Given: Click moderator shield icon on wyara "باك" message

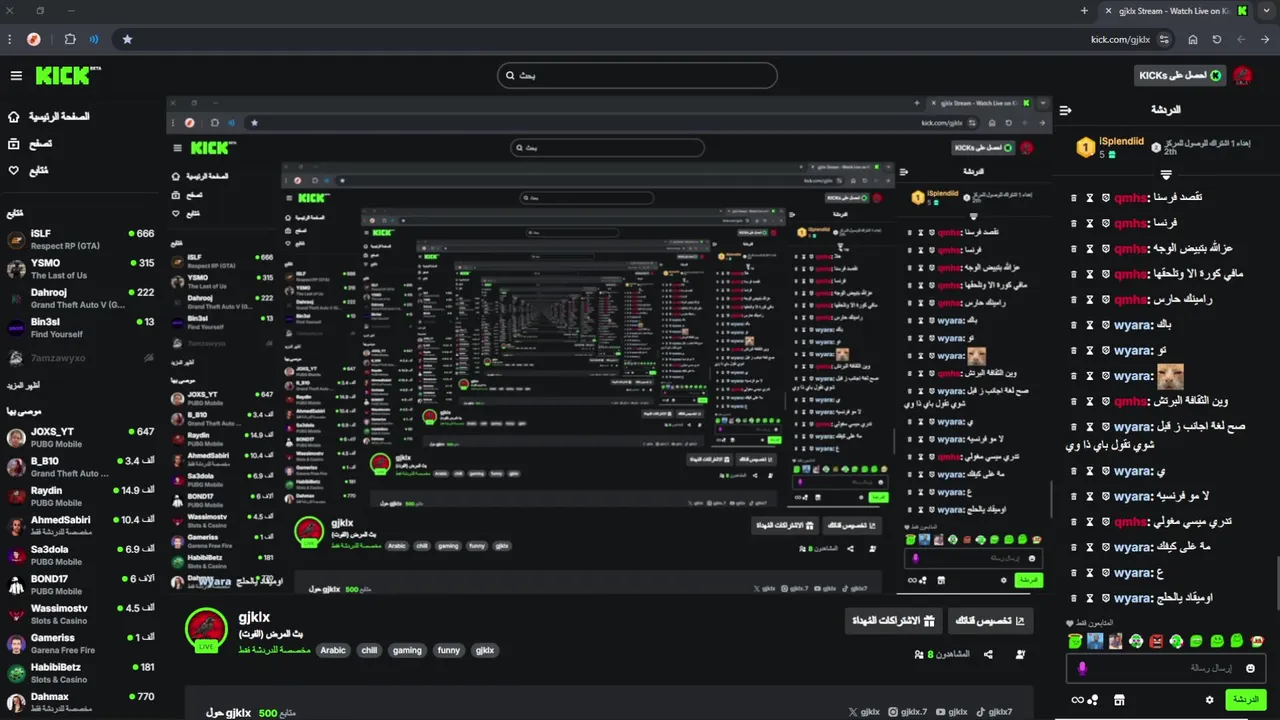Looking at the screenshot, I should click(x=1106, y=325).
